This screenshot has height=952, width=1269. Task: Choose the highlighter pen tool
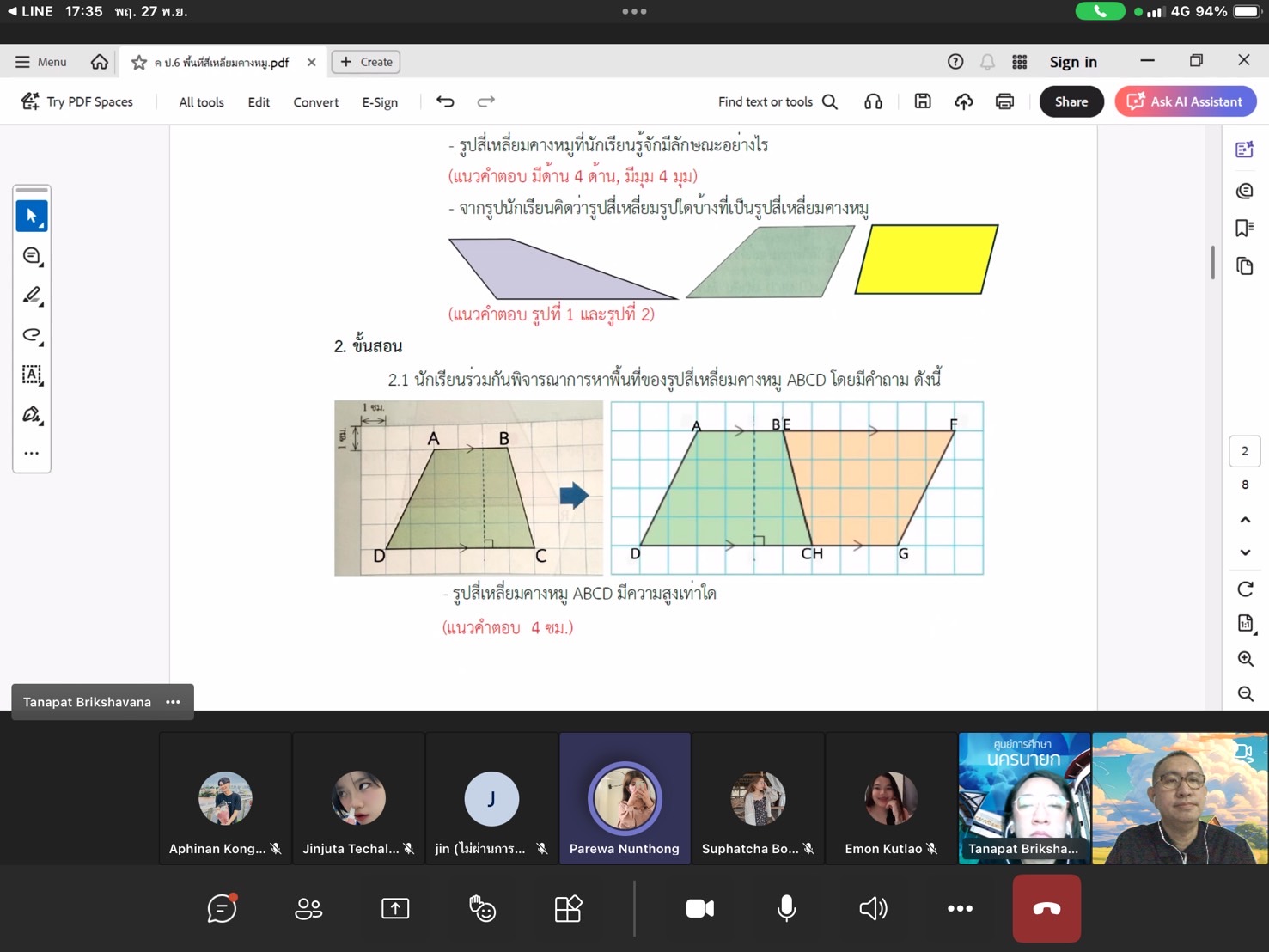[32, 296]
